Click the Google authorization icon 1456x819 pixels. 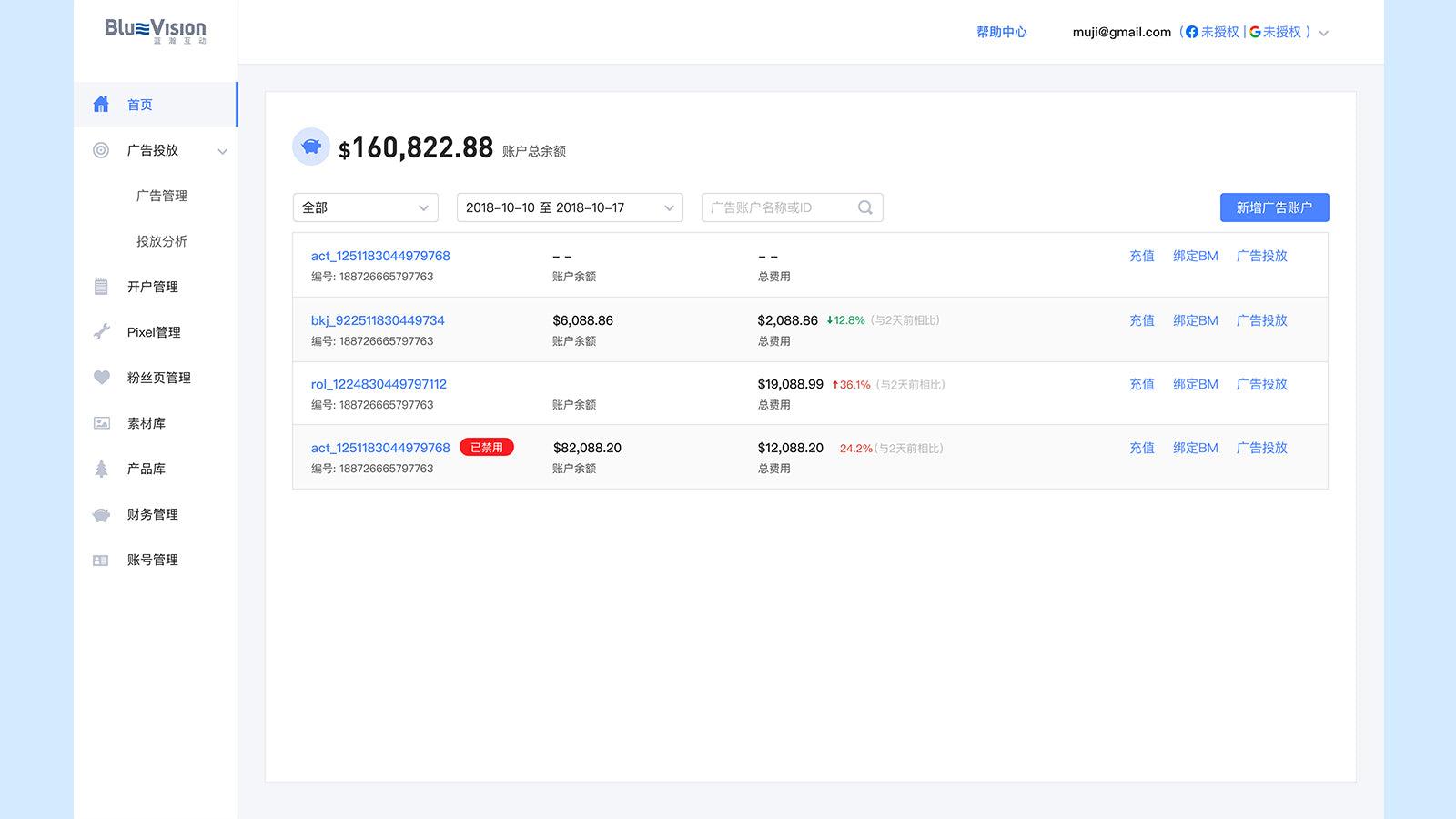(x=1257, y=32)
